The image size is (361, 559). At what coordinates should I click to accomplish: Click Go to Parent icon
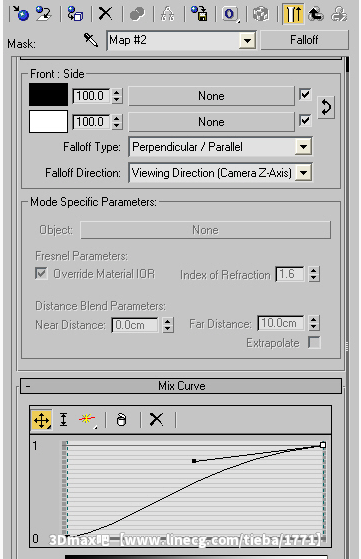click(x=316, y=14)
